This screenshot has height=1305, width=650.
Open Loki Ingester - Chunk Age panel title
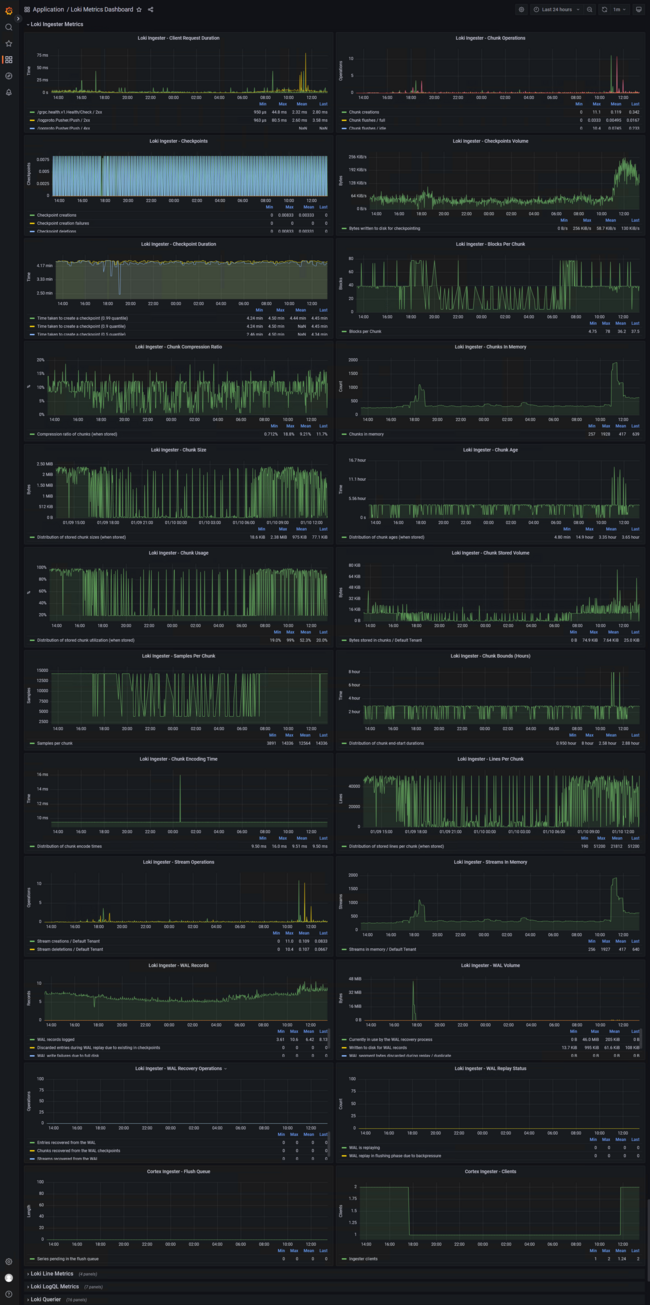tap(490, 450)
